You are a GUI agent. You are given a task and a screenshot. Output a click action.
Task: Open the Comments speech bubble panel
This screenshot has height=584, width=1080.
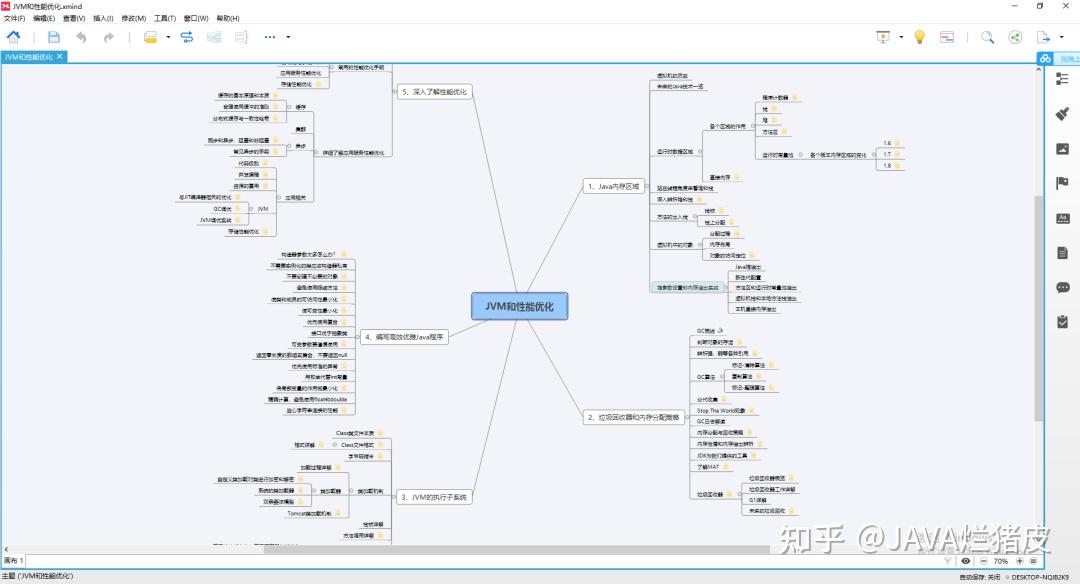1062,287
